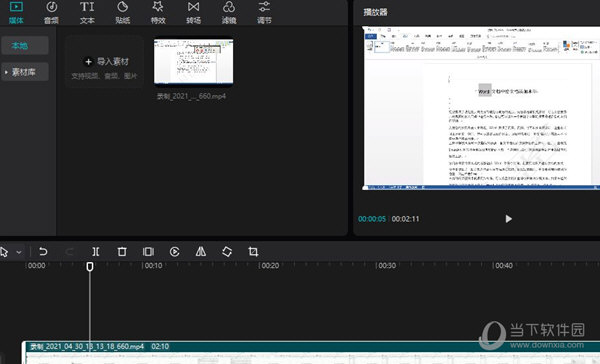Click the 录制_2021 mp4 file name label

(191, 96)
